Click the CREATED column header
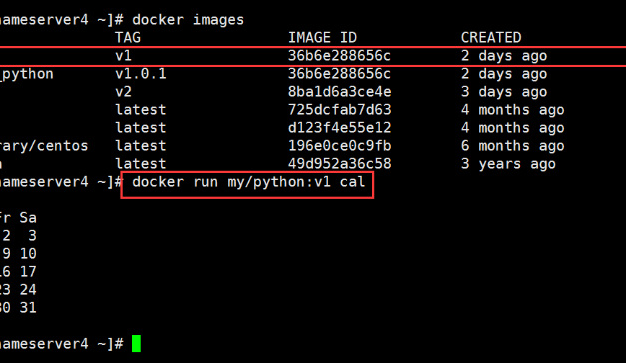 point(491,38)
